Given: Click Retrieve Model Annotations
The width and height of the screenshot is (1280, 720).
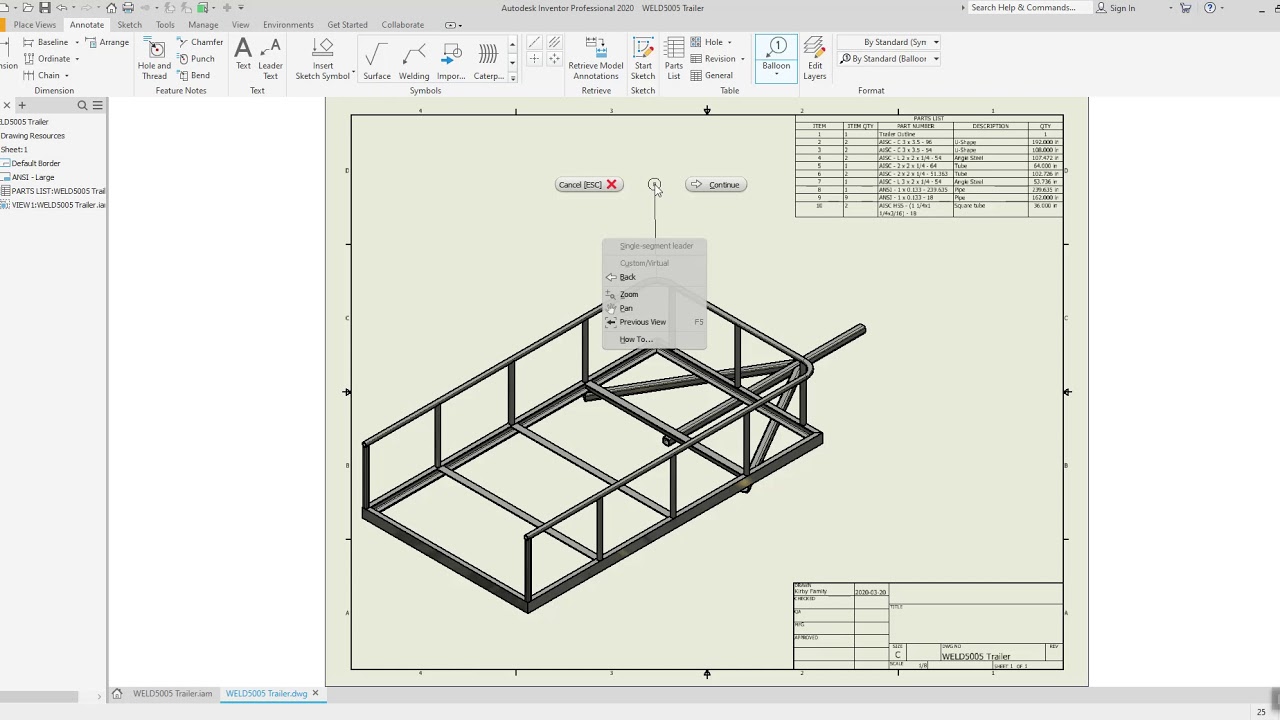Looking at the screenshot, I should [595, 59].
